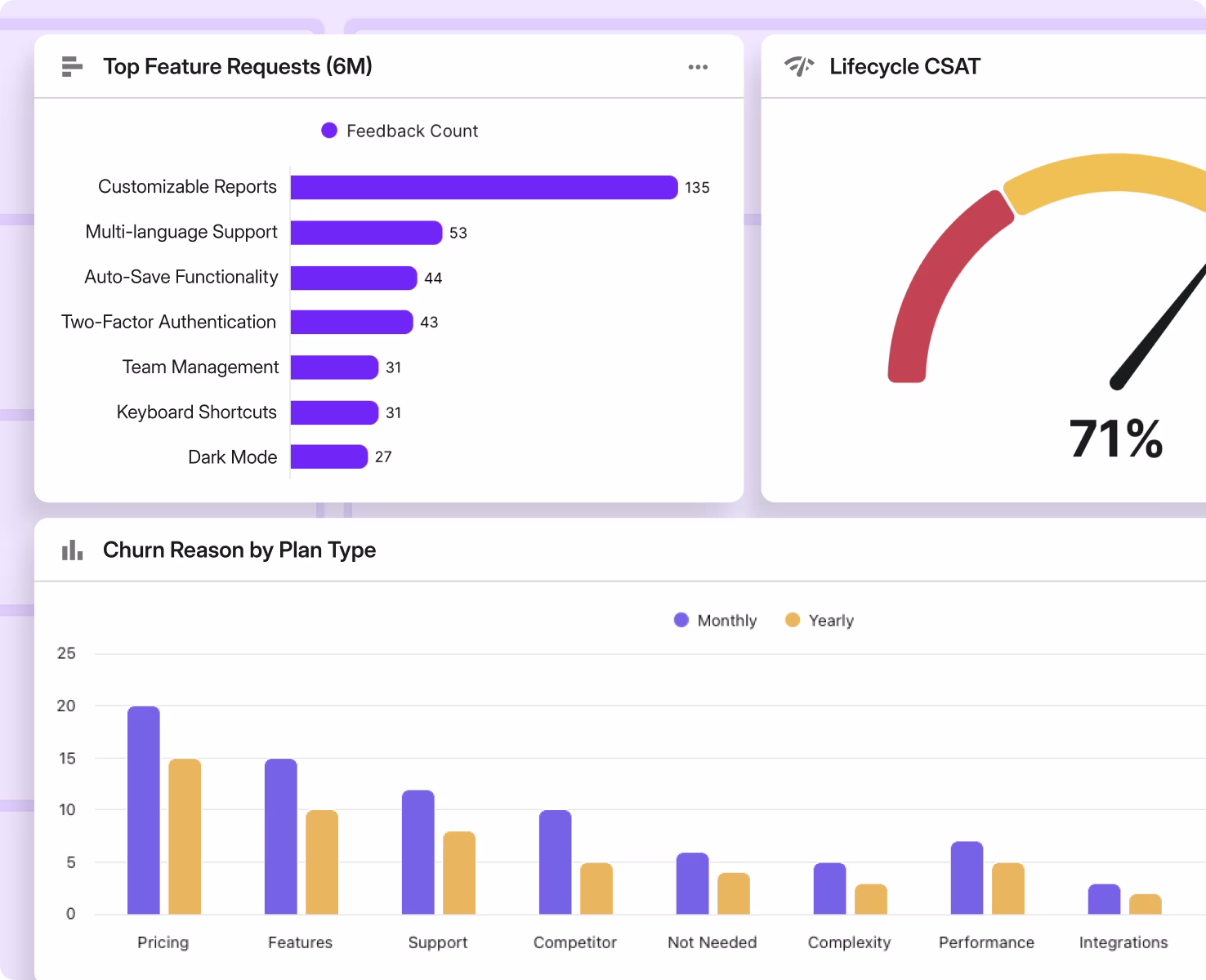The height and width of the screenshot is (980, 1206).
Task: Click the Complexity axis label
Action: (850, 942)
